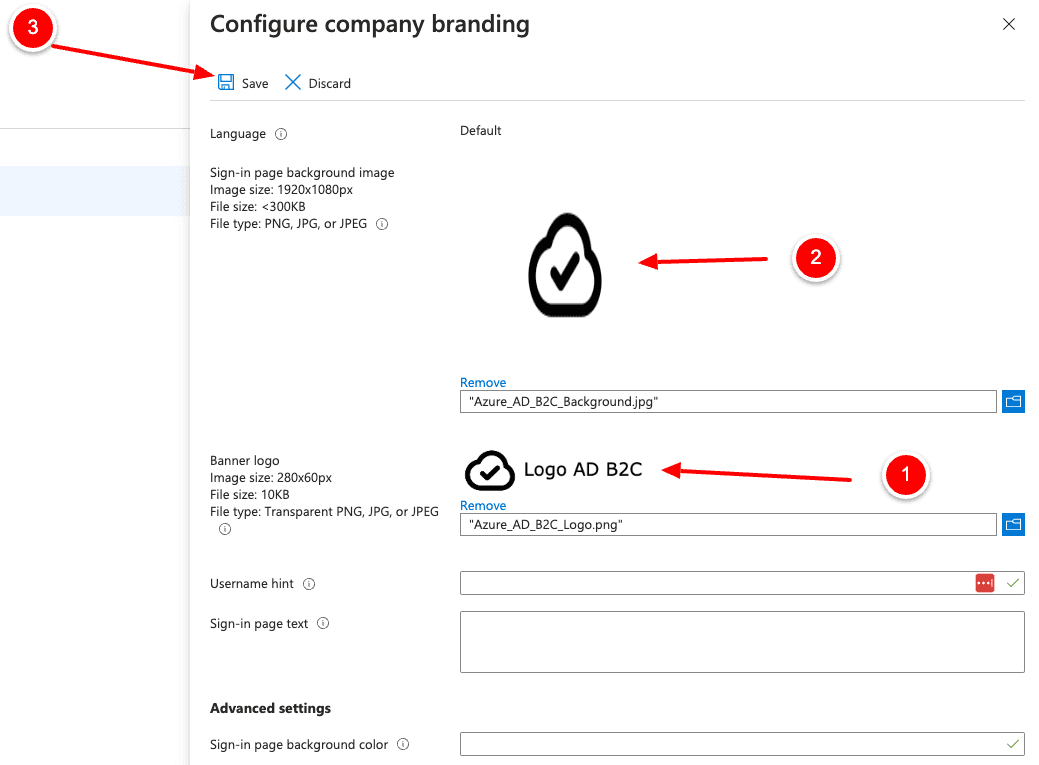The height and width of the screenshot is (765, 1039).
Task: Click the green checkmark in background color field
Action: click(1012, 744)
